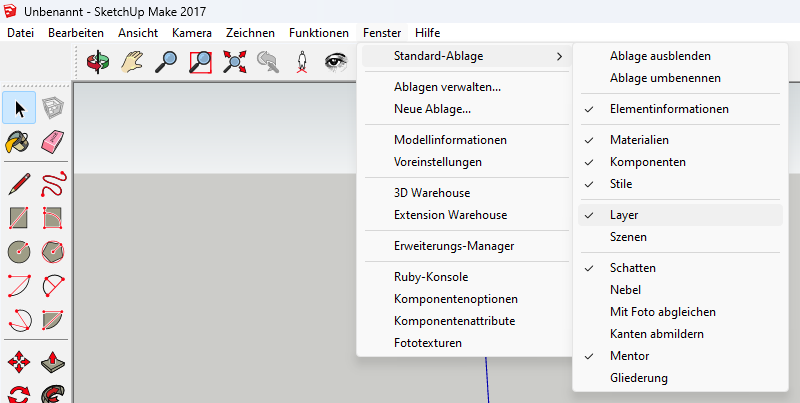Enable the Nebel panel
The height and width of the screenshot is (403, 800).
(680, 290)
